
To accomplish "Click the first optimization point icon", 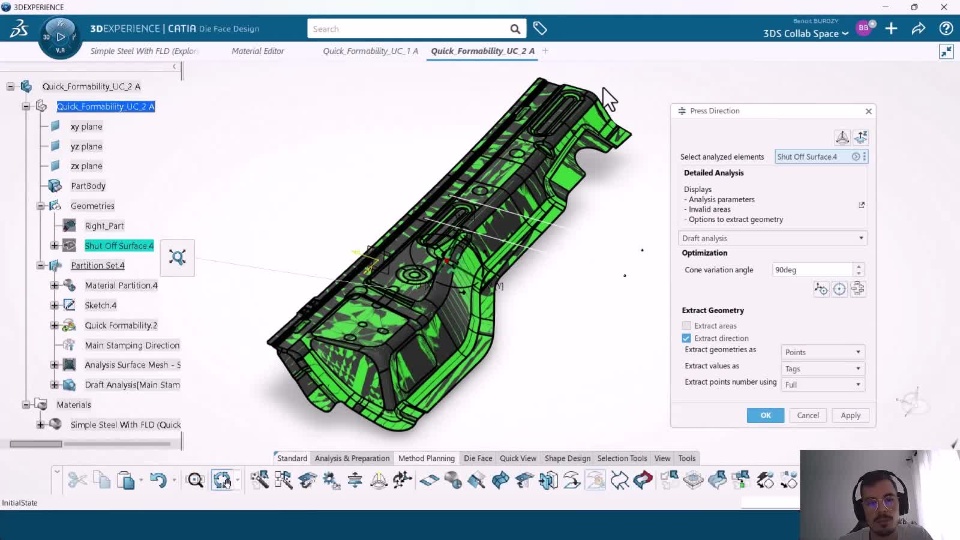I will (821, 289).
